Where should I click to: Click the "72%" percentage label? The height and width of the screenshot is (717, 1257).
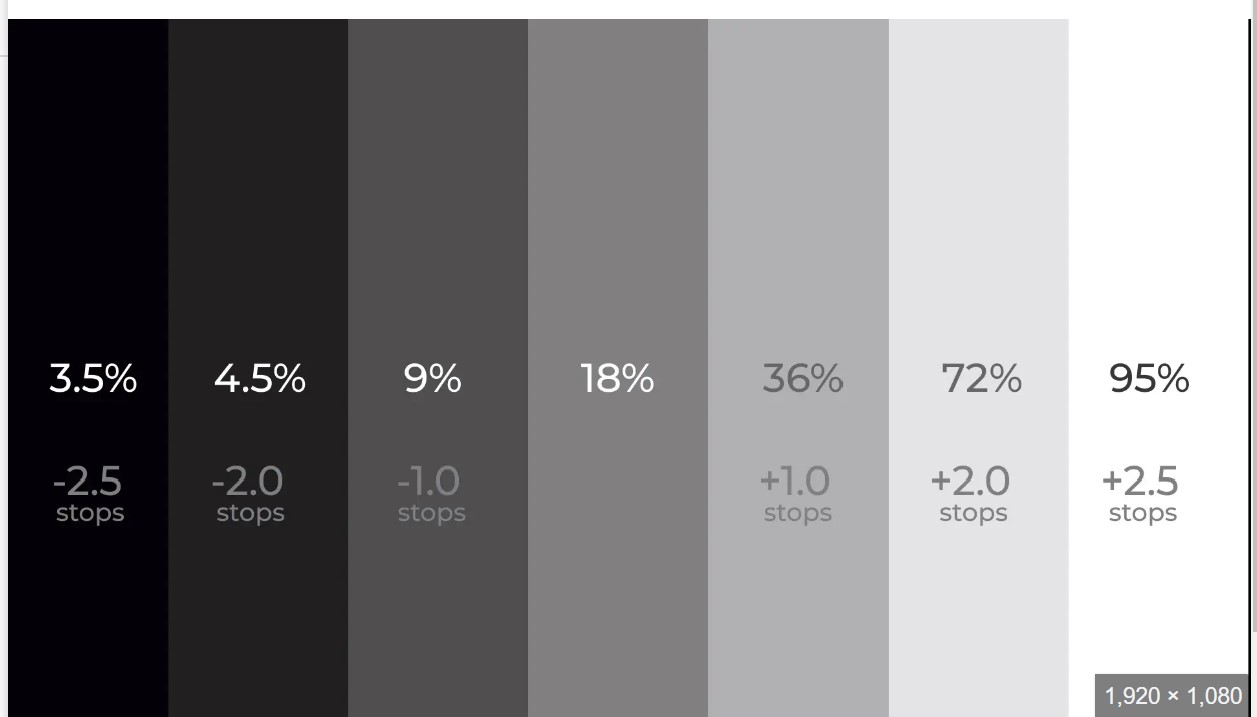pos(981,379)
